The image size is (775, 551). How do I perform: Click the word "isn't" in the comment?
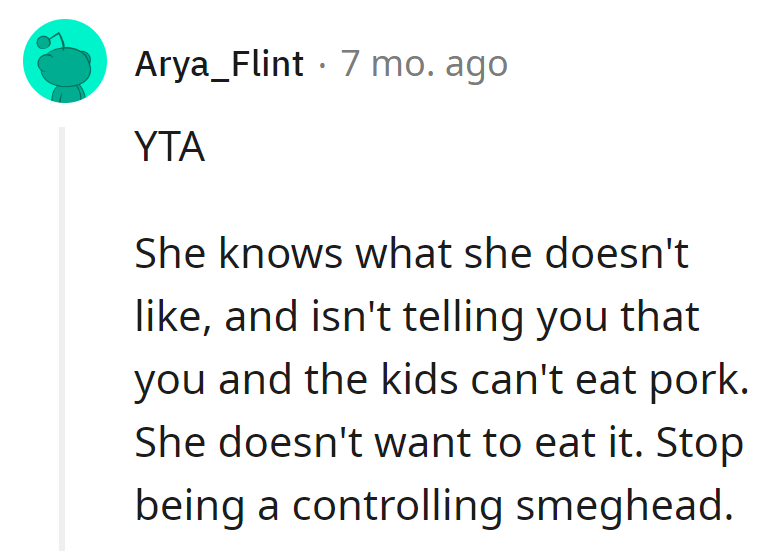(336, 318)
